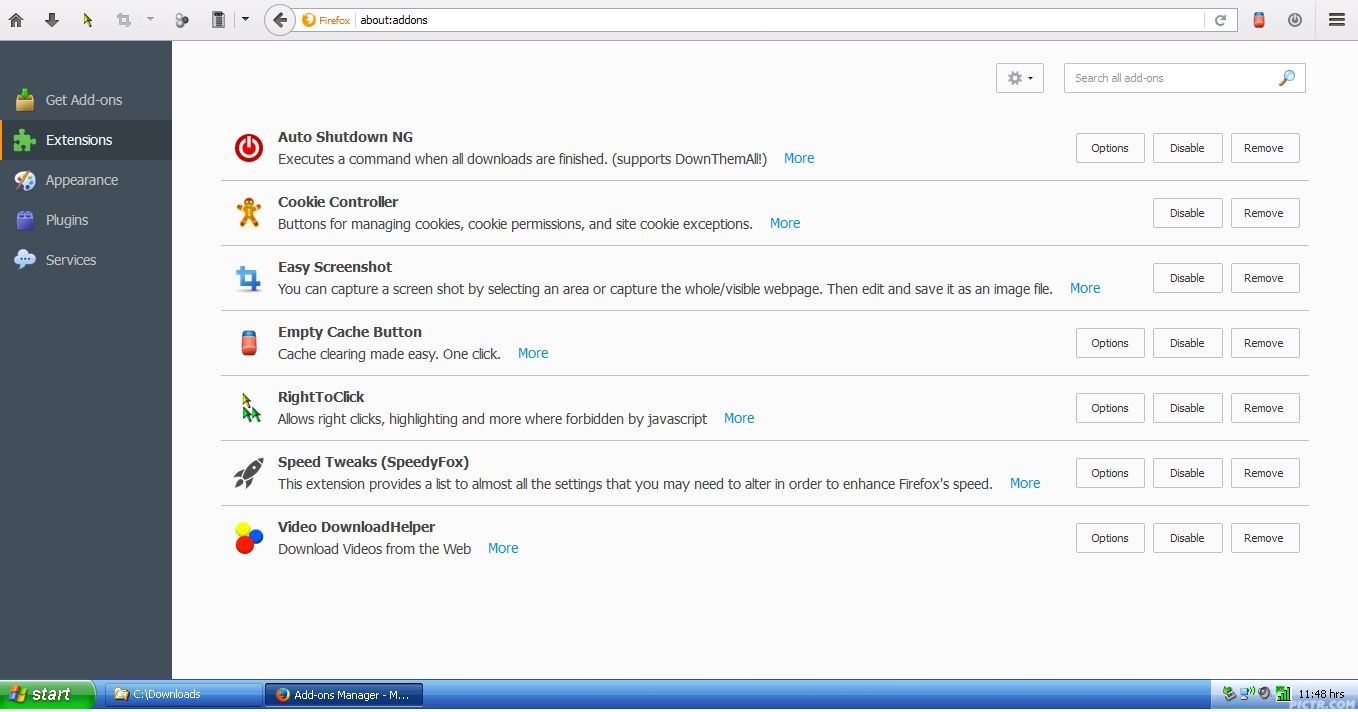Show More about Easy Screenshot

[1085, 288]
